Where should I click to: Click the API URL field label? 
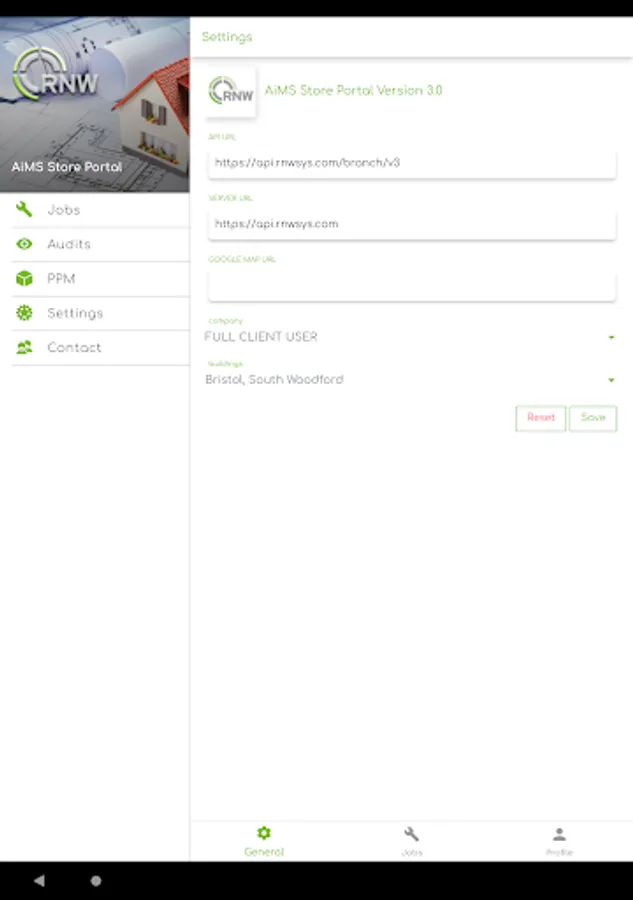pos(222,137)
